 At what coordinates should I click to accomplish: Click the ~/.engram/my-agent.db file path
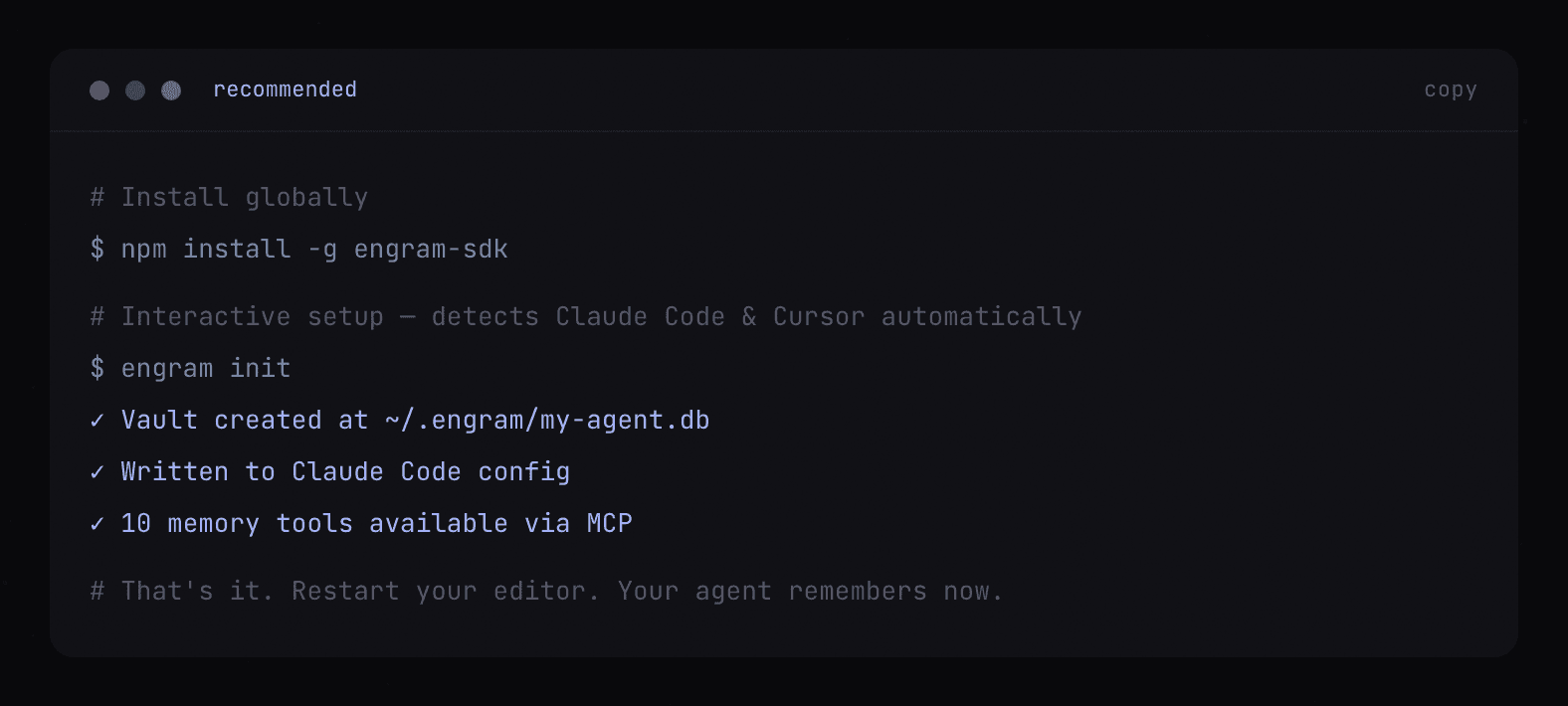547,420
